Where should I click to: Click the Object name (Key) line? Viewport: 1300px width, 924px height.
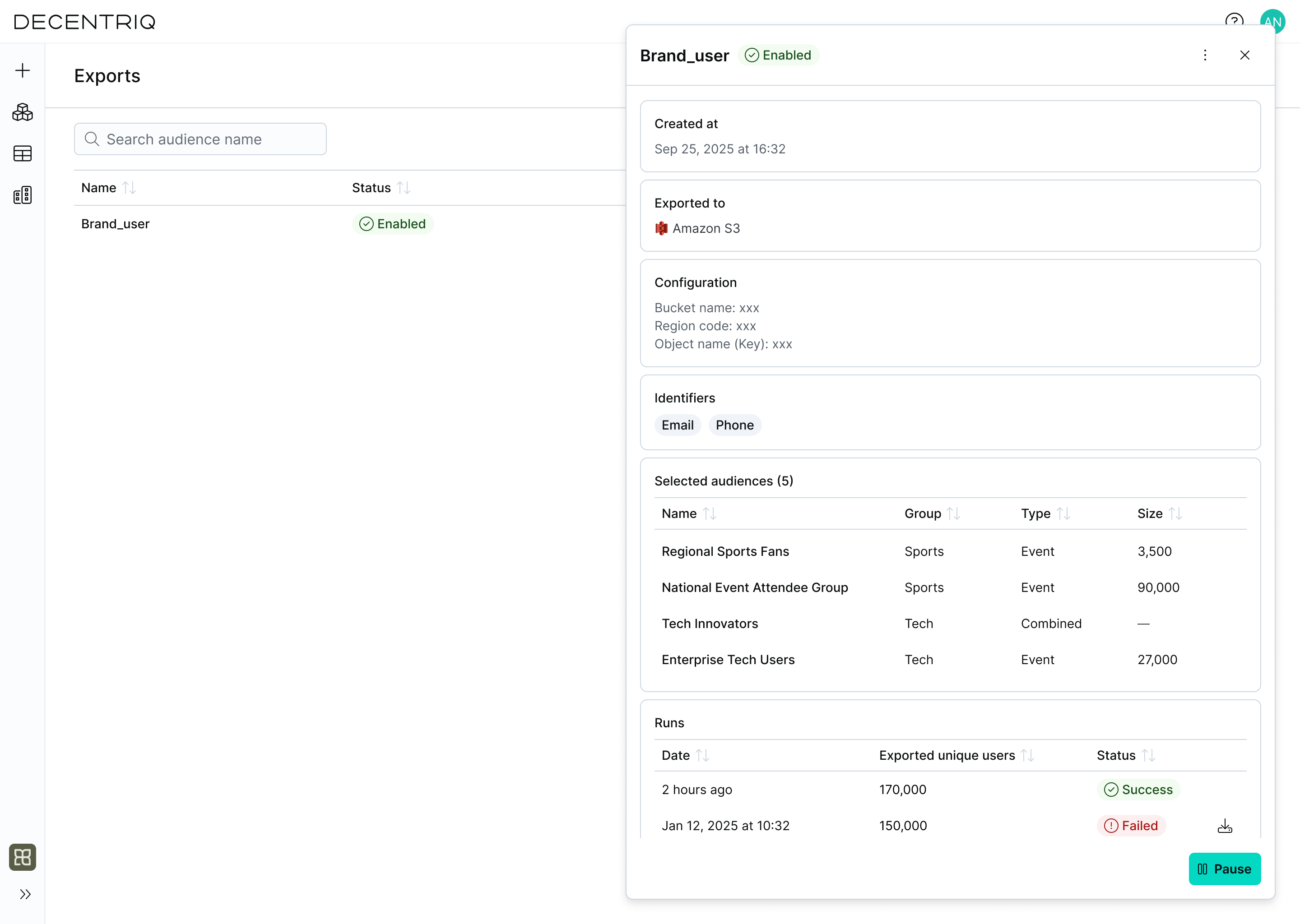[724, 344]
